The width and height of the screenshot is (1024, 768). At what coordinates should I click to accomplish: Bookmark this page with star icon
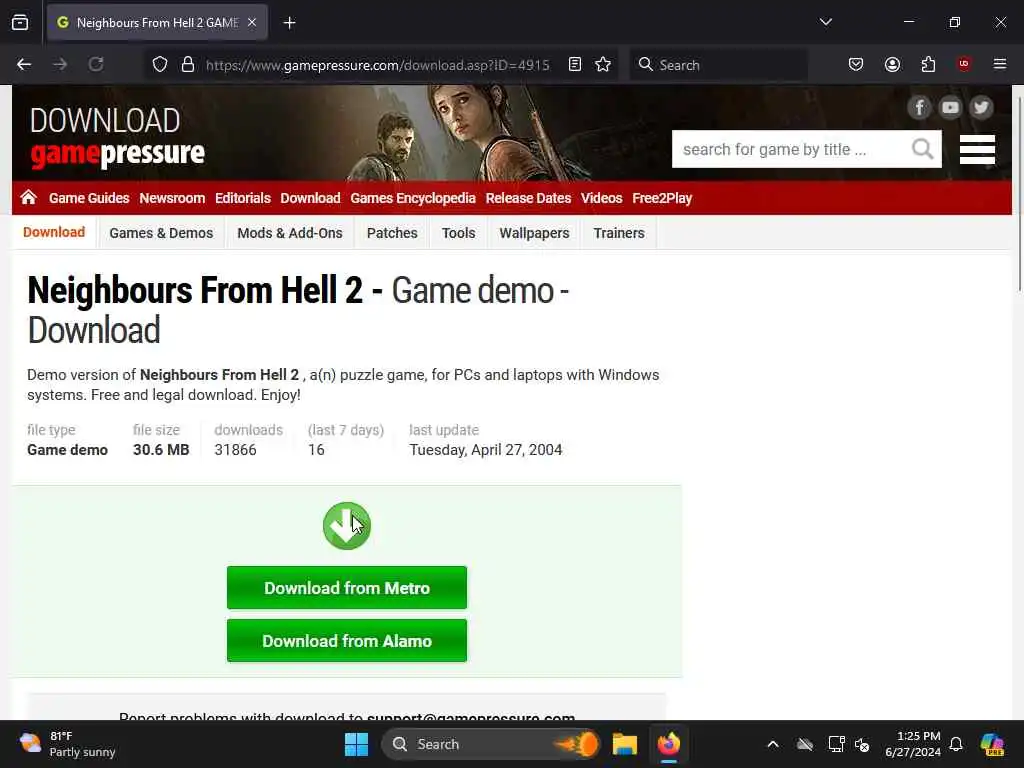pos(603,64)
